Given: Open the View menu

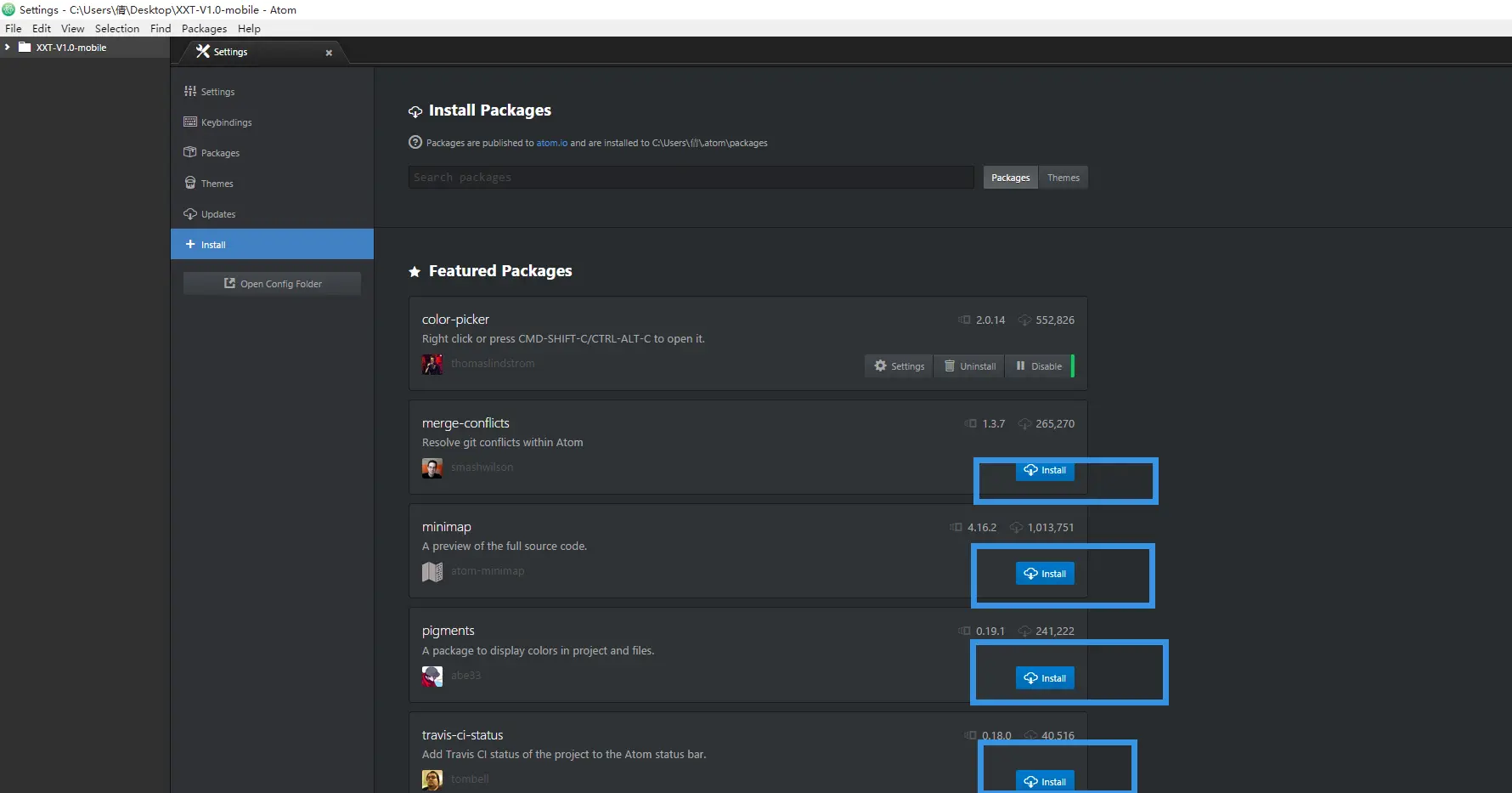Looking at the screenshot, I should [73, 28].
